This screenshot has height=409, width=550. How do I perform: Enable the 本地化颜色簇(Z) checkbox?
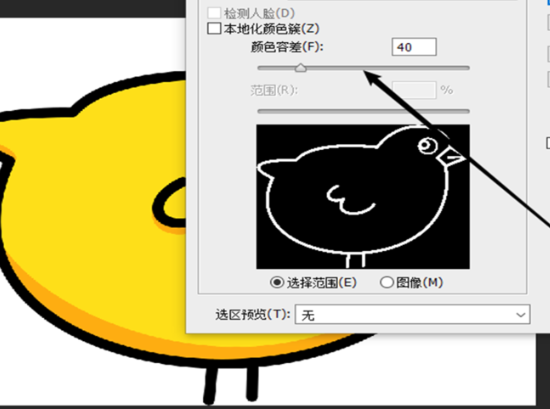tap(214, 28)
